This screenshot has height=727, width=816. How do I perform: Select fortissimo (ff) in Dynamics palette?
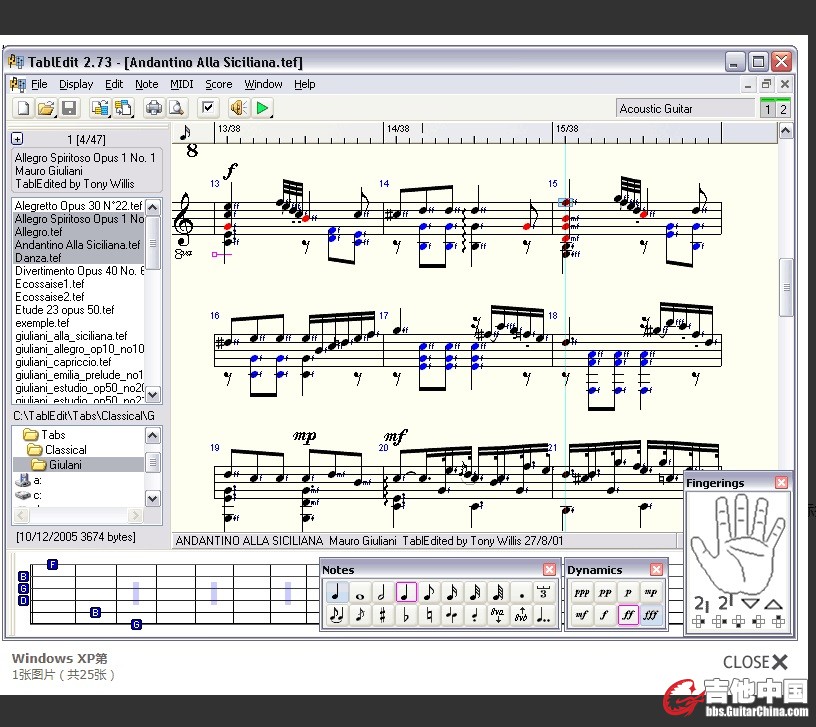click(628, 615)
